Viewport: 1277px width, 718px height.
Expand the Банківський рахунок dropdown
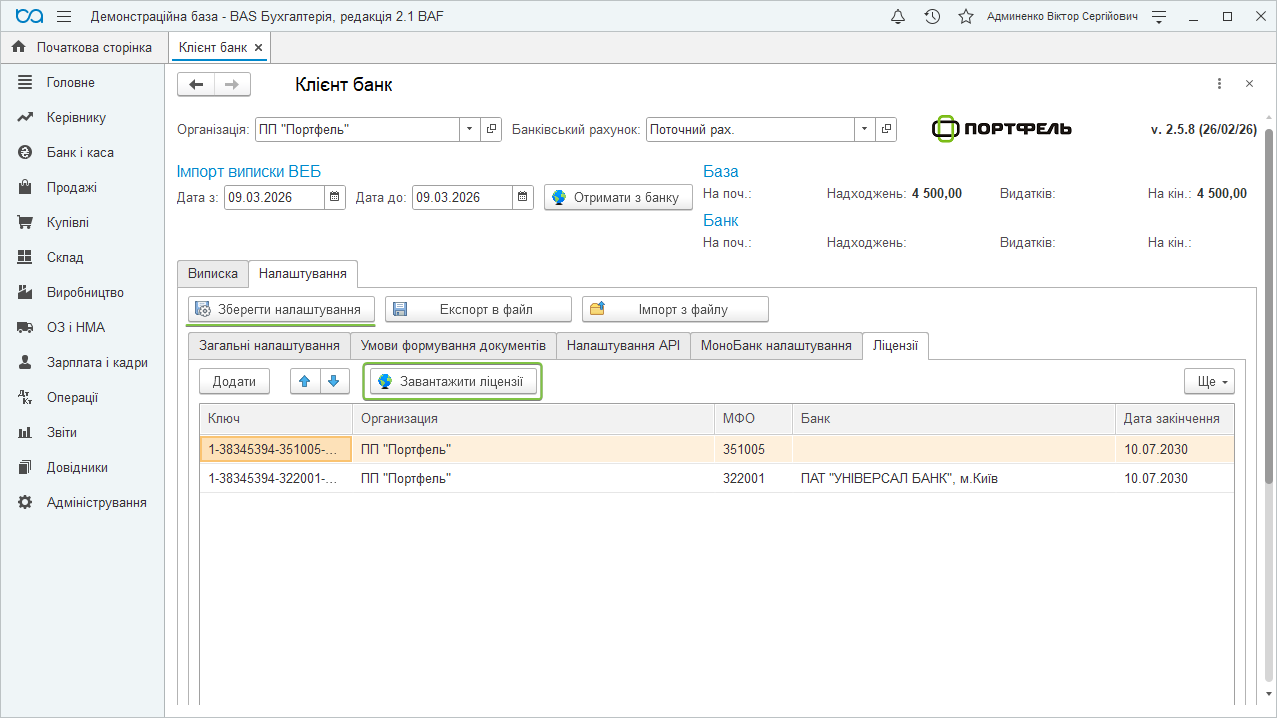(x=864, y=129)
